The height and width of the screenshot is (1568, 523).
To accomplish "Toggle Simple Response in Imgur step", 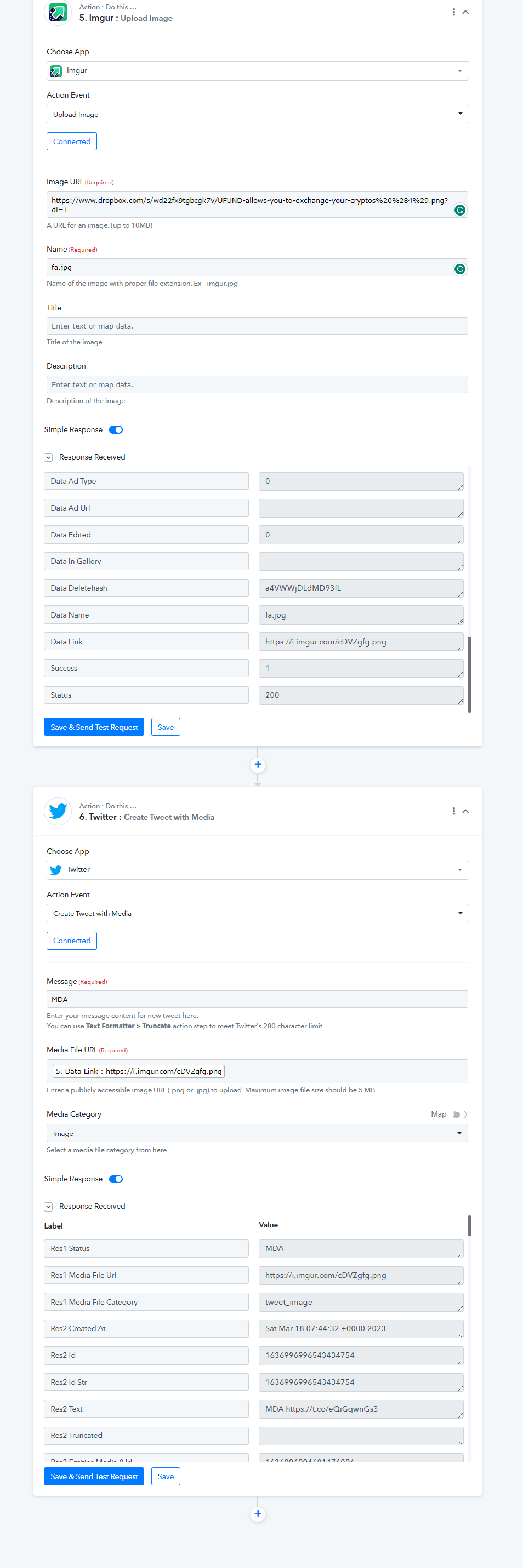I will [x=116, y=430].
